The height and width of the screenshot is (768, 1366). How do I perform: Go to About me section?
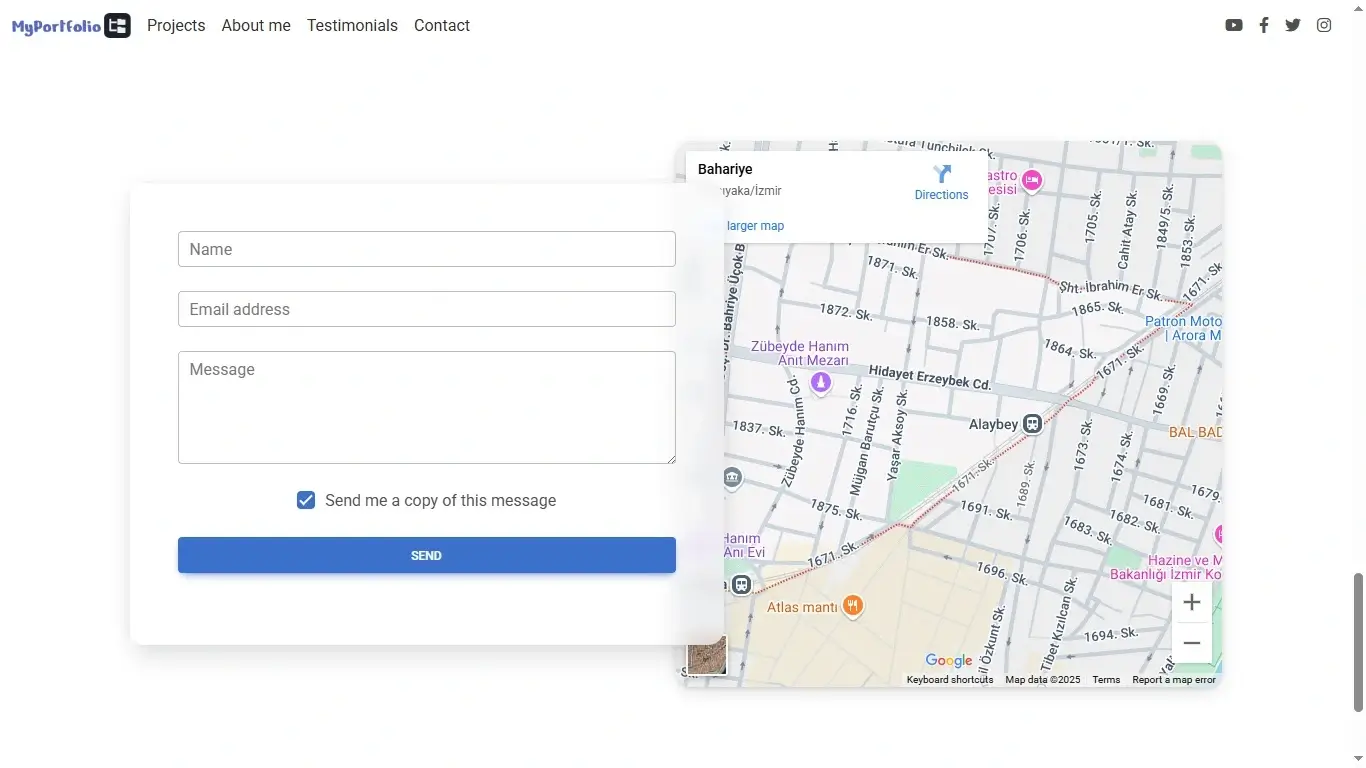[x=256, y=25]
